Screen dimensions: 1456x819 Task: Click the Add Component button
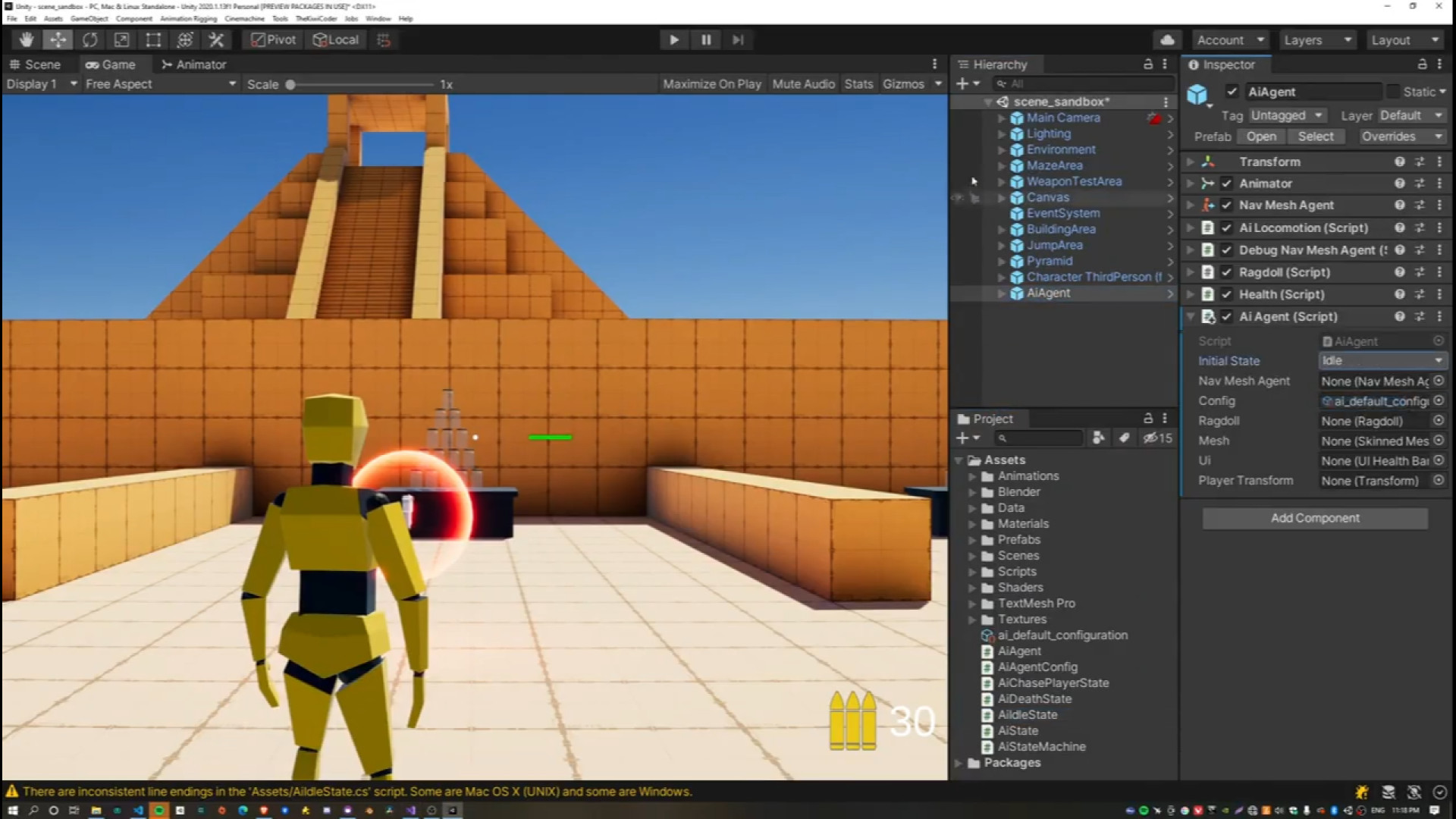click(x=1315, y=518)
